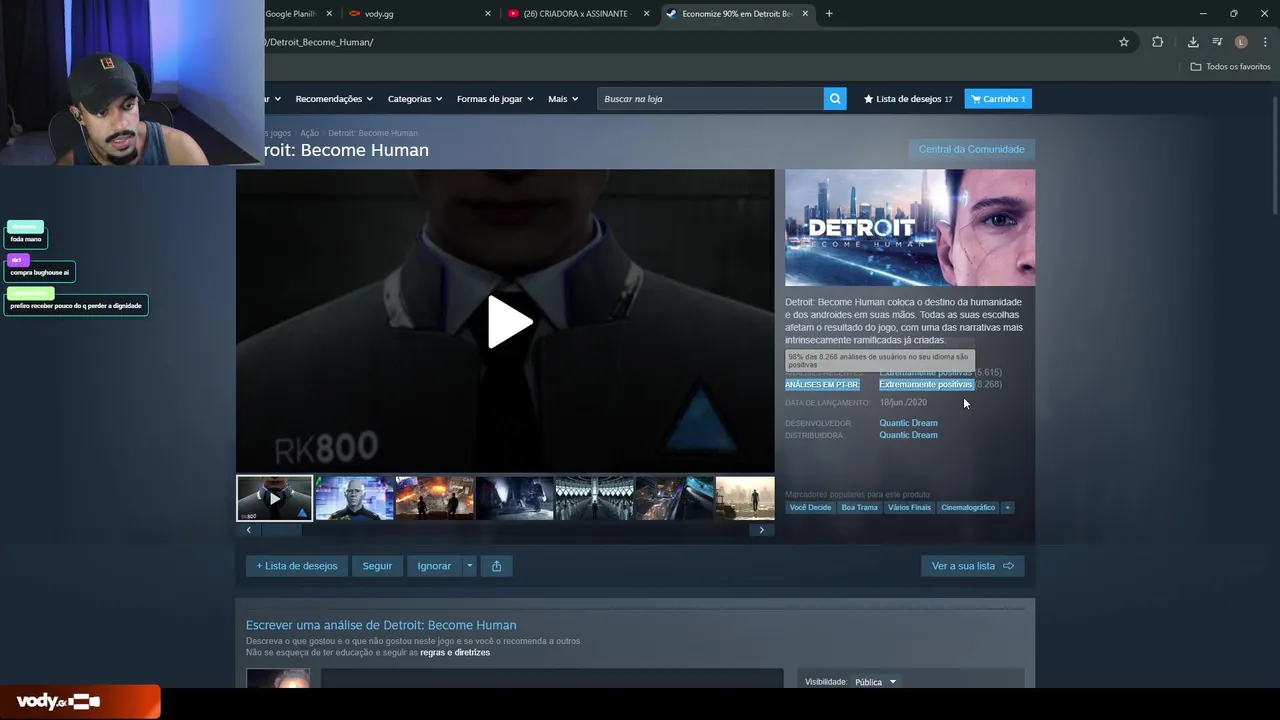This screenshot has height=720, width=1280.
Task: Open the Quantic Dream developer link
Action: (908, 423)
